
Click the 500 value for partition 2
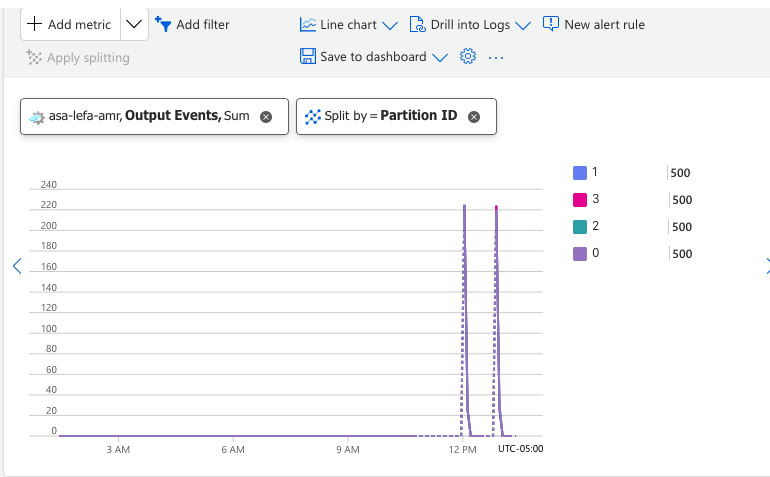point(682,227)
